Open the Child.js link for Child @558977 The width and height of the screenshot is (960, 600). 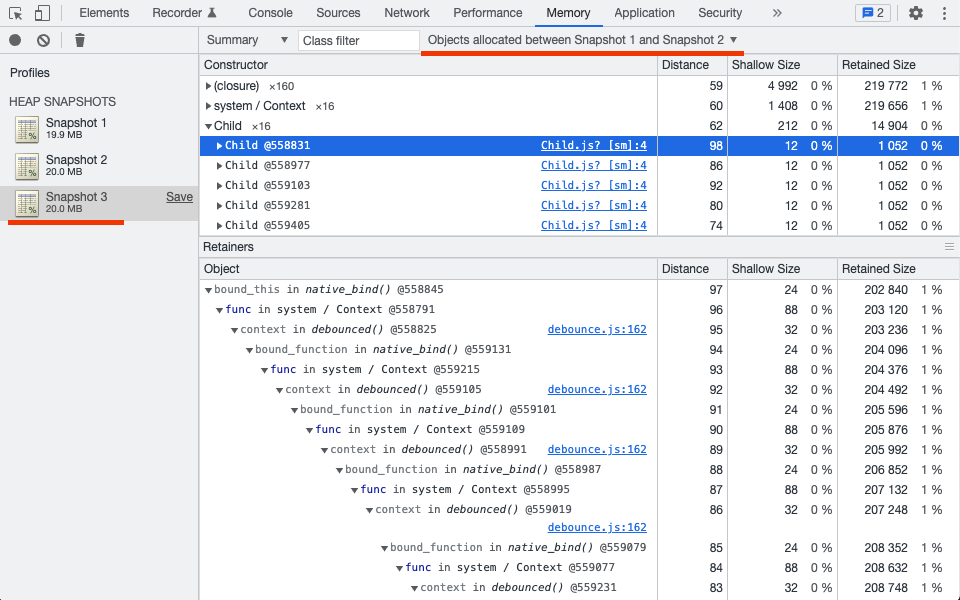(x=593, y=166)
